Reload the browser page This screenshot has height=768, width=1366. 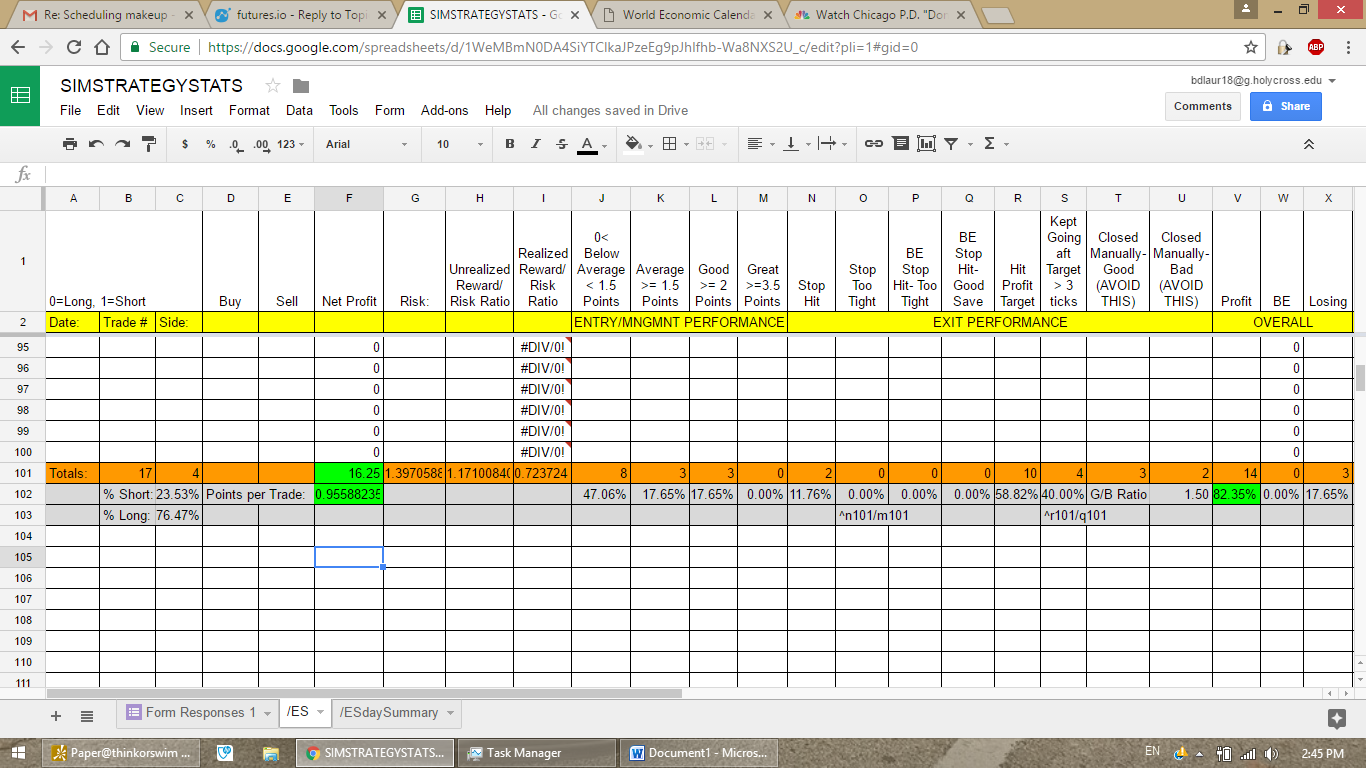click(x=75, y=47)
